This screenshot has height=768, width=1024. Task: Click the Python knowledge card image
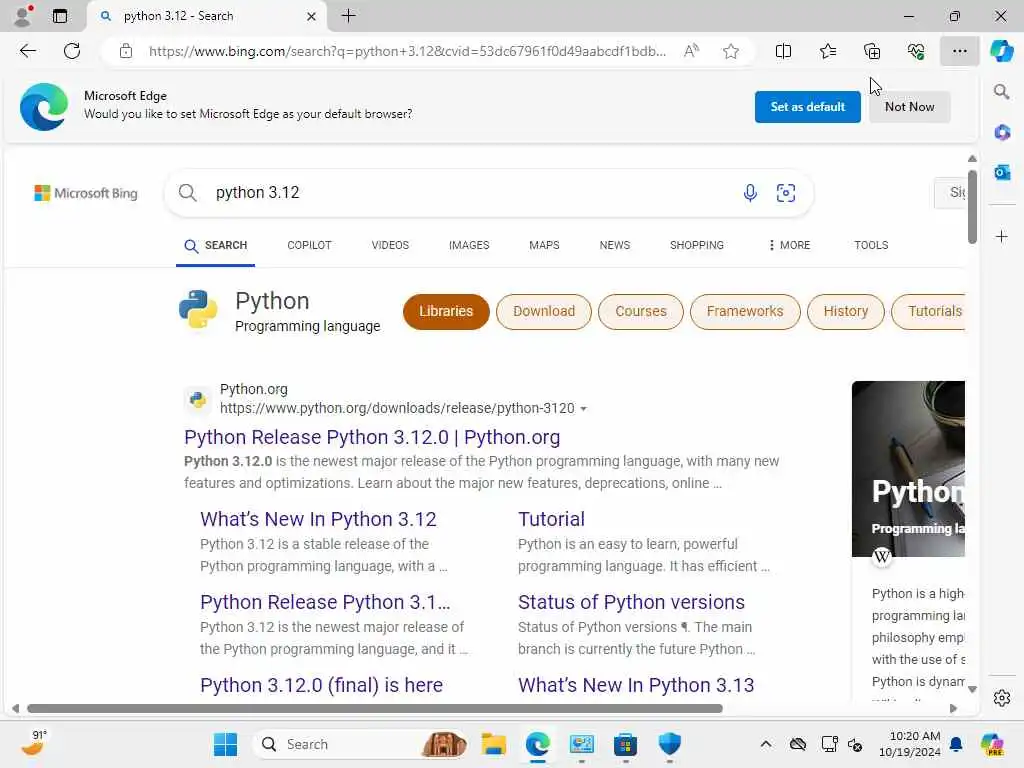908,469
